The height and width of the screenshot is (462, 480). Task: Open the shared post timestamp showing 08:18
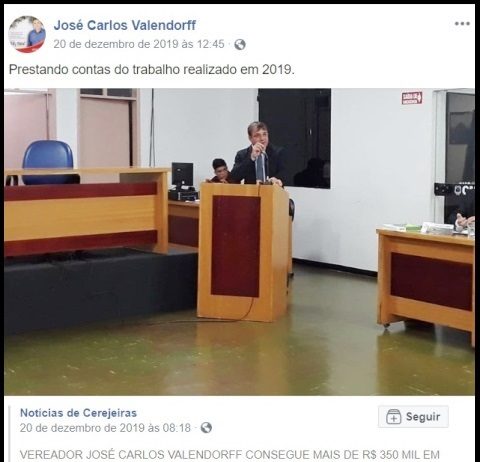[105, 428]
